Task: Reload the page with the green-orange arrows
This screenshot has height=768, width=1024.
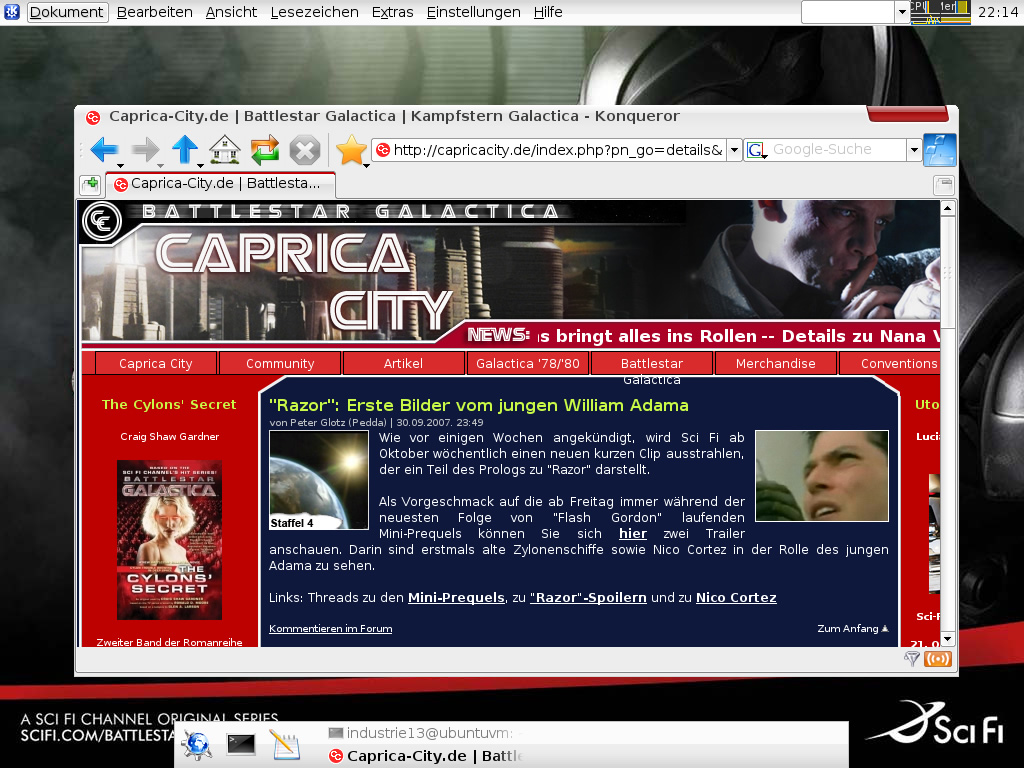Action: pyautogui.click(x=264, y=150)
